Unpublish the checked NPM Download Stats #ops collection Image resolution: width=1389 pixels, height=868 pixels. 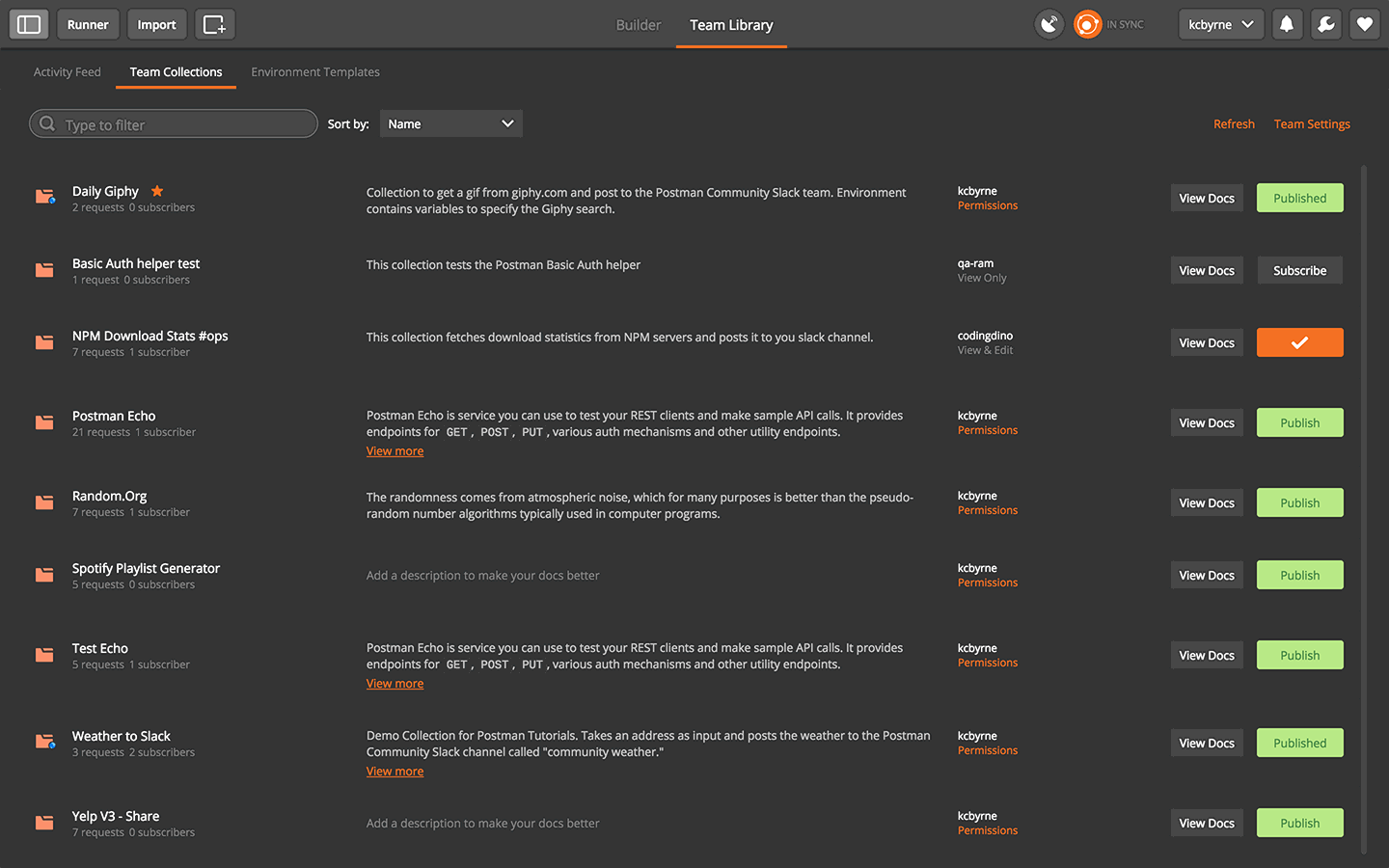1299,342
